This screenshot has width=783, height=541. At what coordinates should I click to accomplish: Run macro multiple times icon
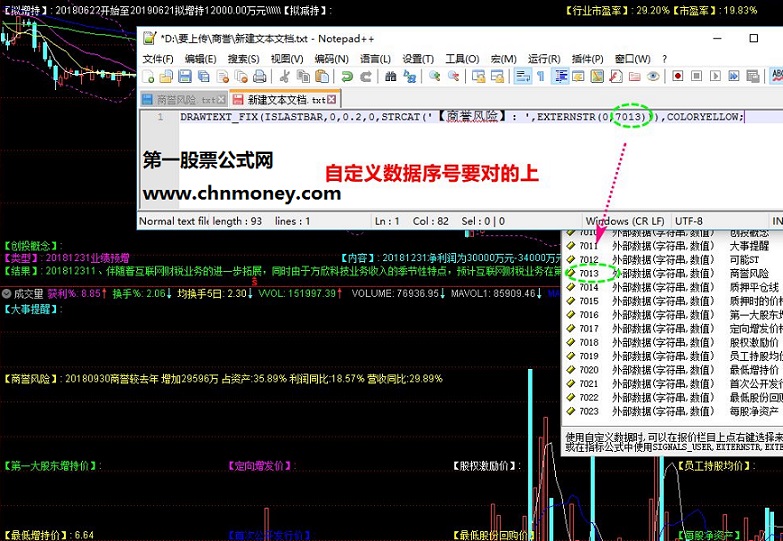tap(734, 76)
